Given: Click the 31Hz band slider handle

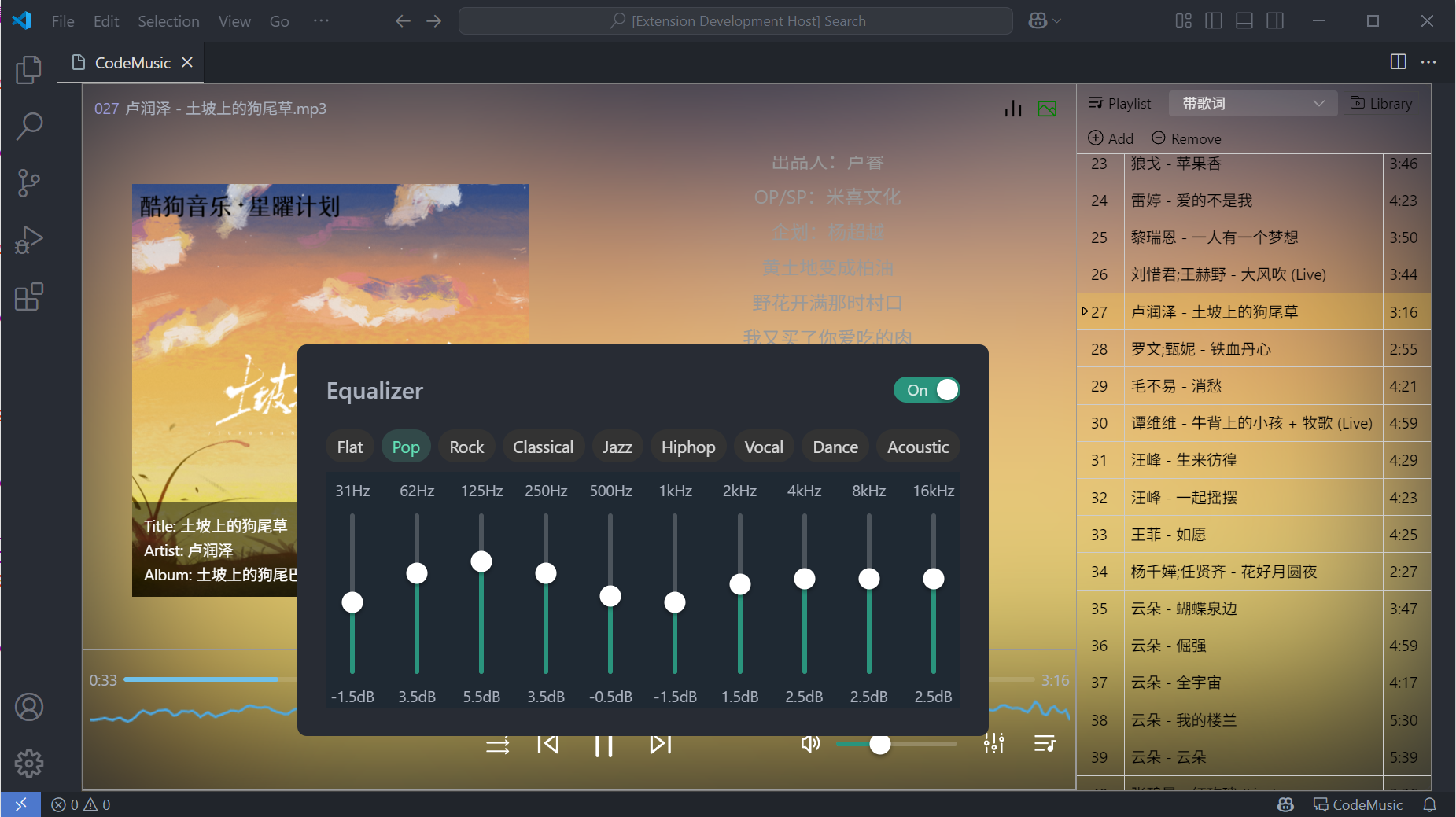Looking at the screenshot, I should tap(352, 602).
